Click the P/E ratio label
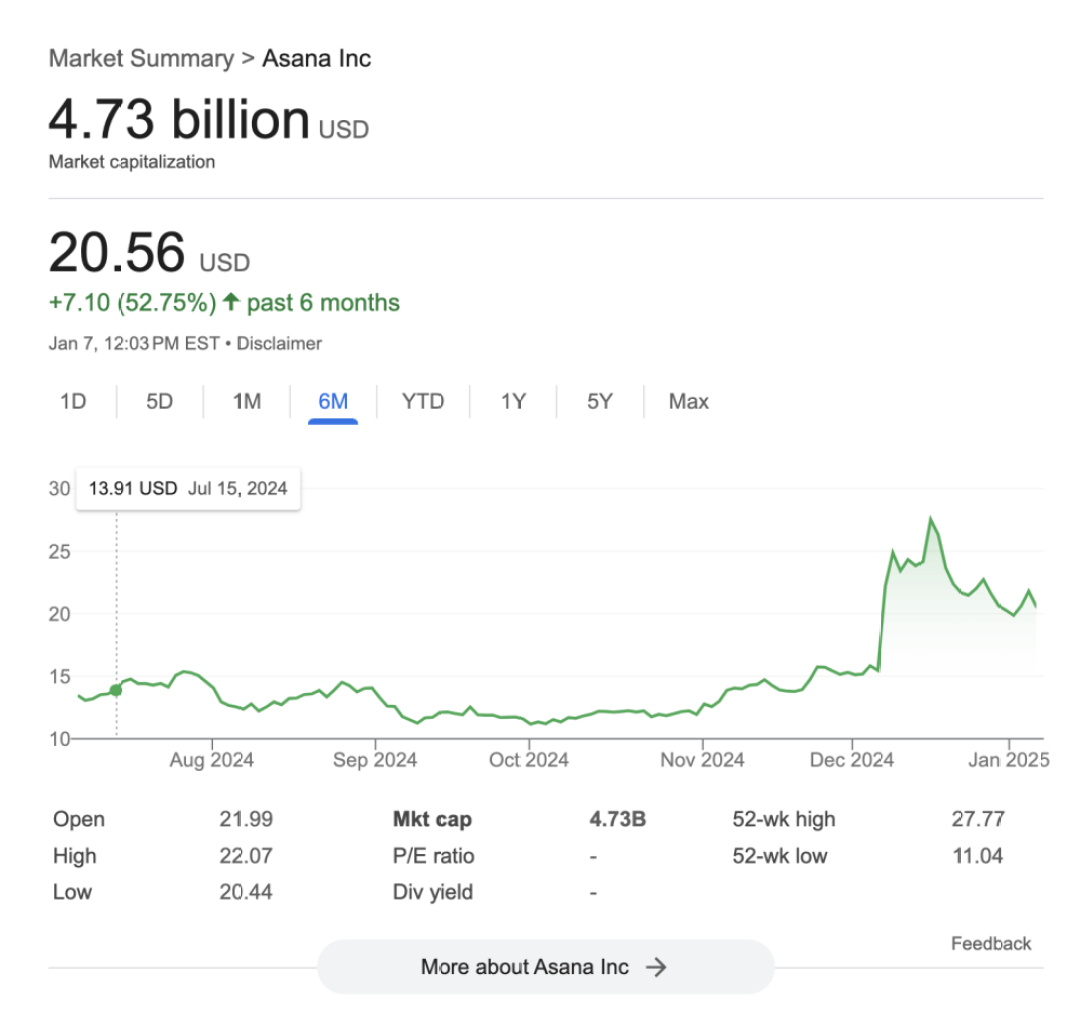Image resolution: width=1080 pixels, height=1013 pixels. coord(433,856)
